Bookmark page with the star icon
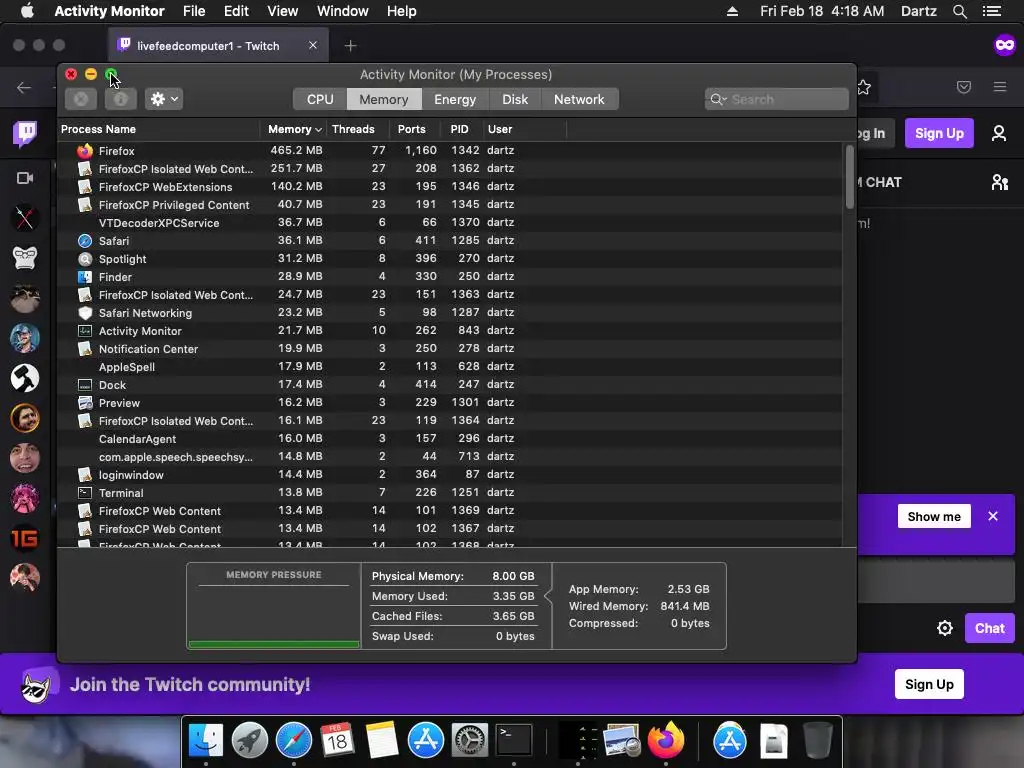 [x=864, y=87]
